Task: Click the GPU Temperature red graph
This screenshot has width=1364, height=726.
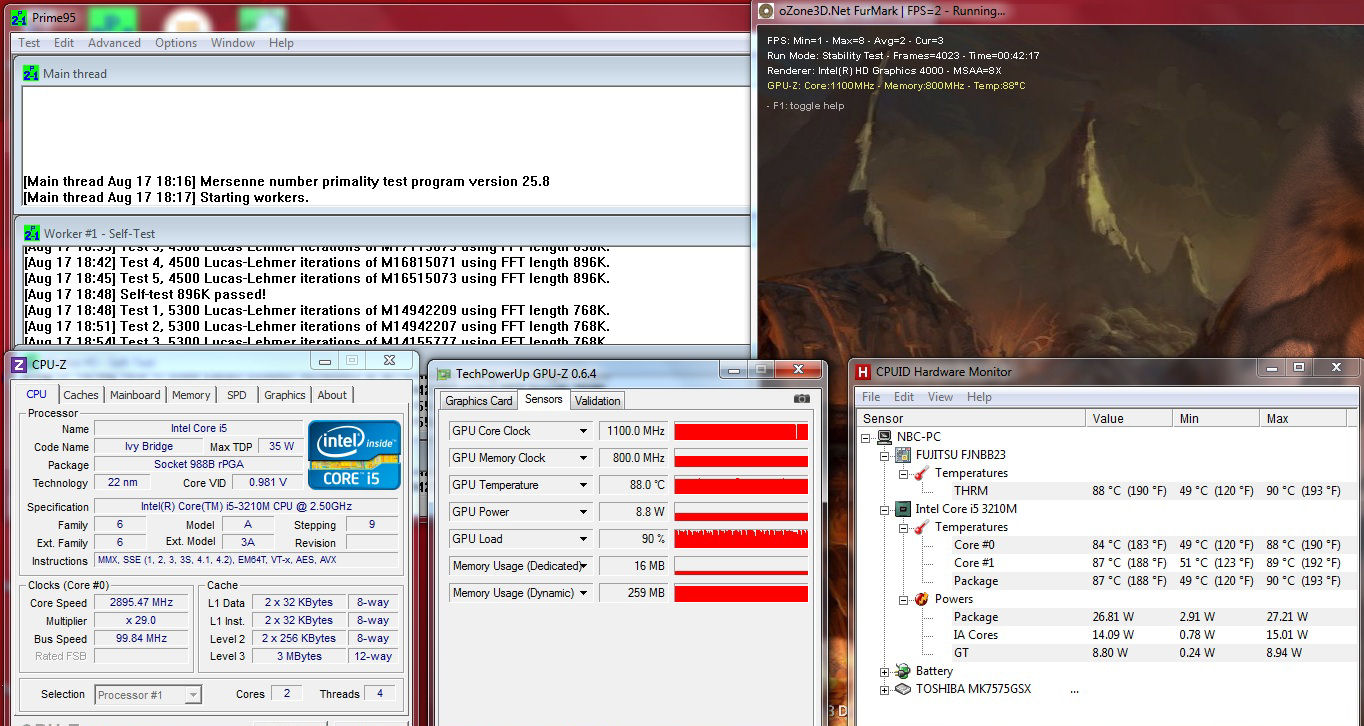Action: click(x=741, y=485)
